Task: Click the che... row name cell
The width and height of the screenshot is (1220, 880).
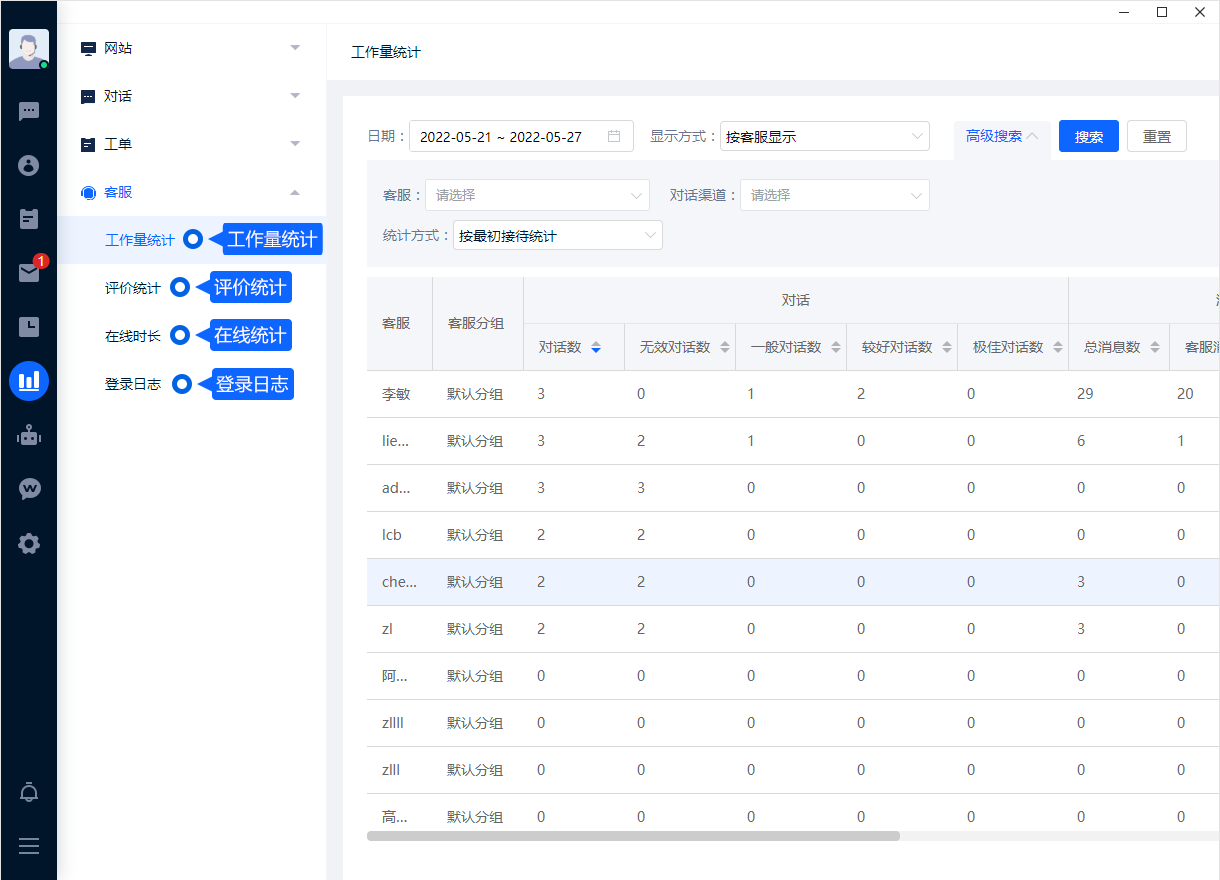Action: (x=400, y=582)
